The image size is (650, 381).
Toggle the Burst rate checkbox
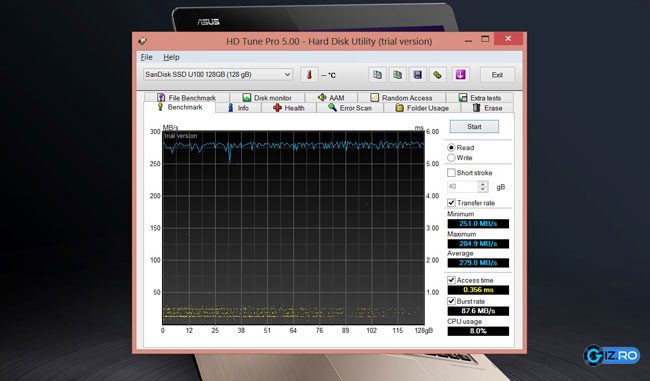pyautogui.click(x=451, y=301)
